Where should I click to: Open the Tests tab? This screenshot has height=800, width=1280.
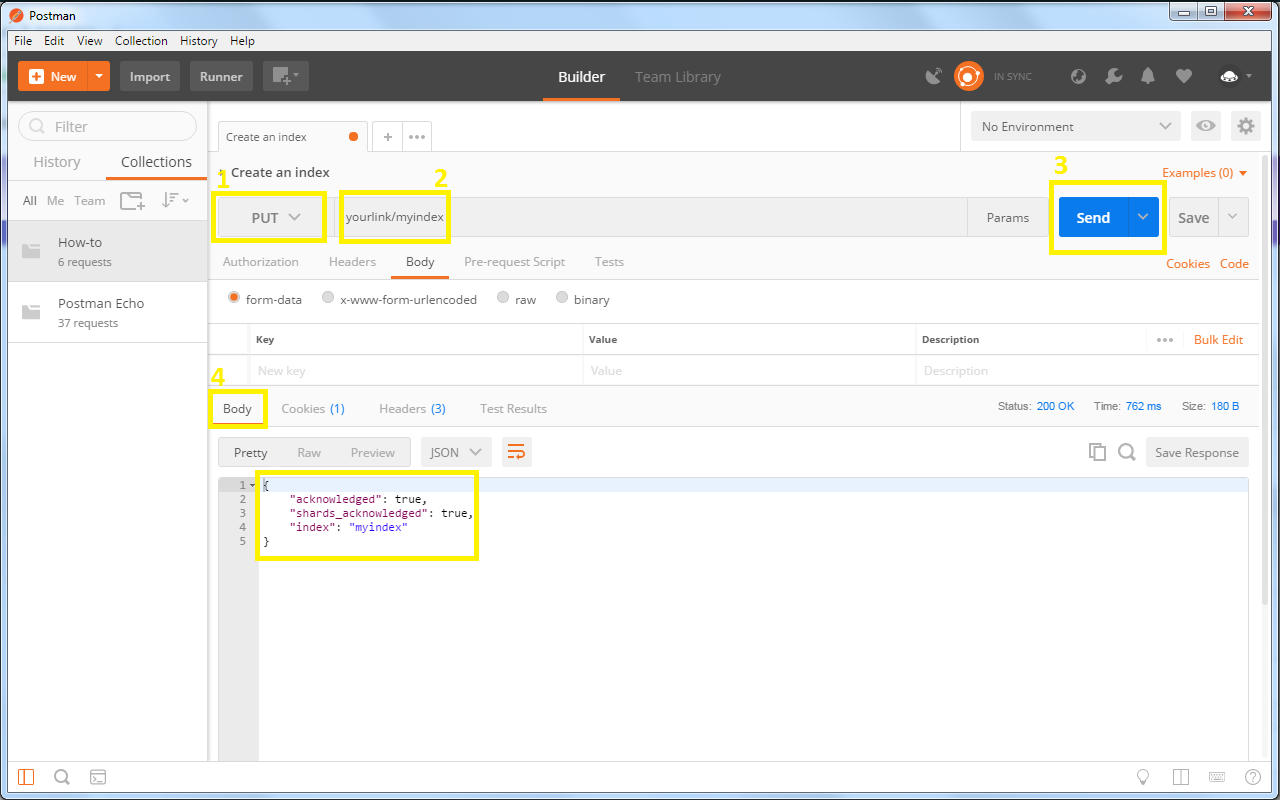[609, 262]
